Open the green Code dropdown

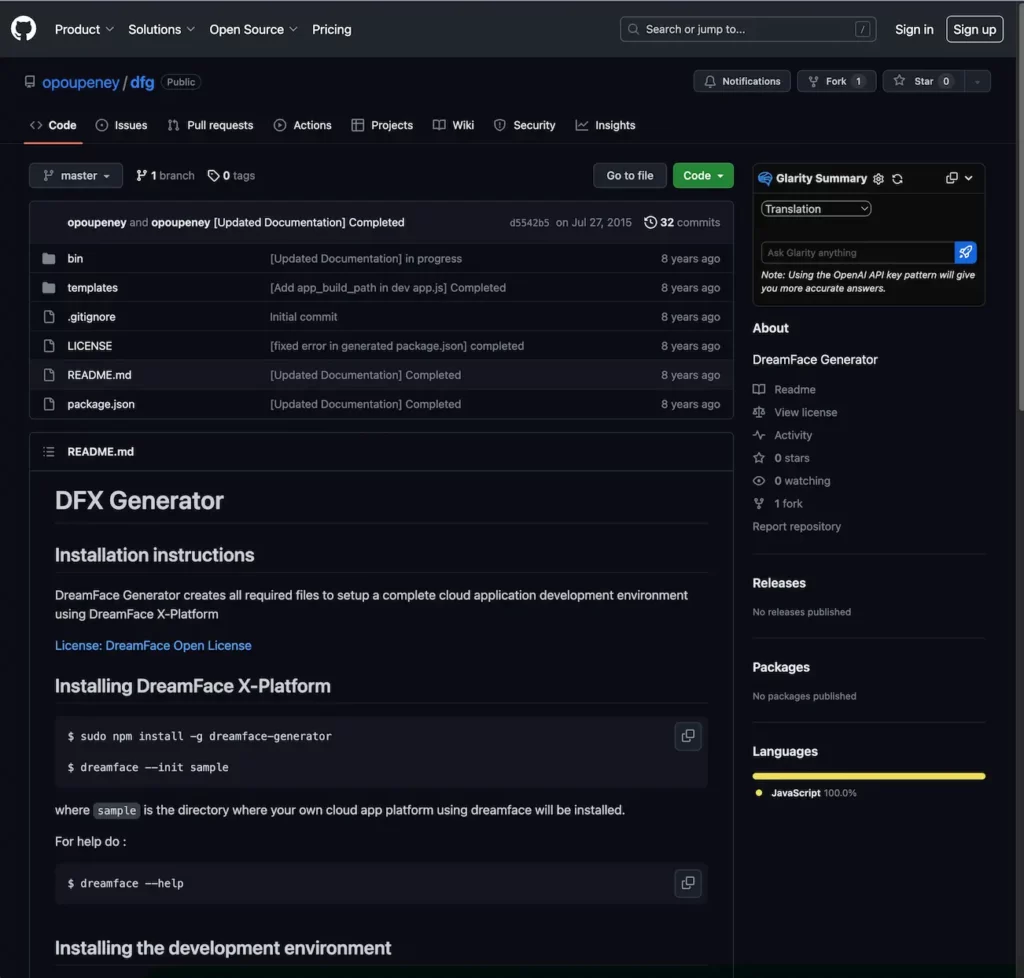702,175
